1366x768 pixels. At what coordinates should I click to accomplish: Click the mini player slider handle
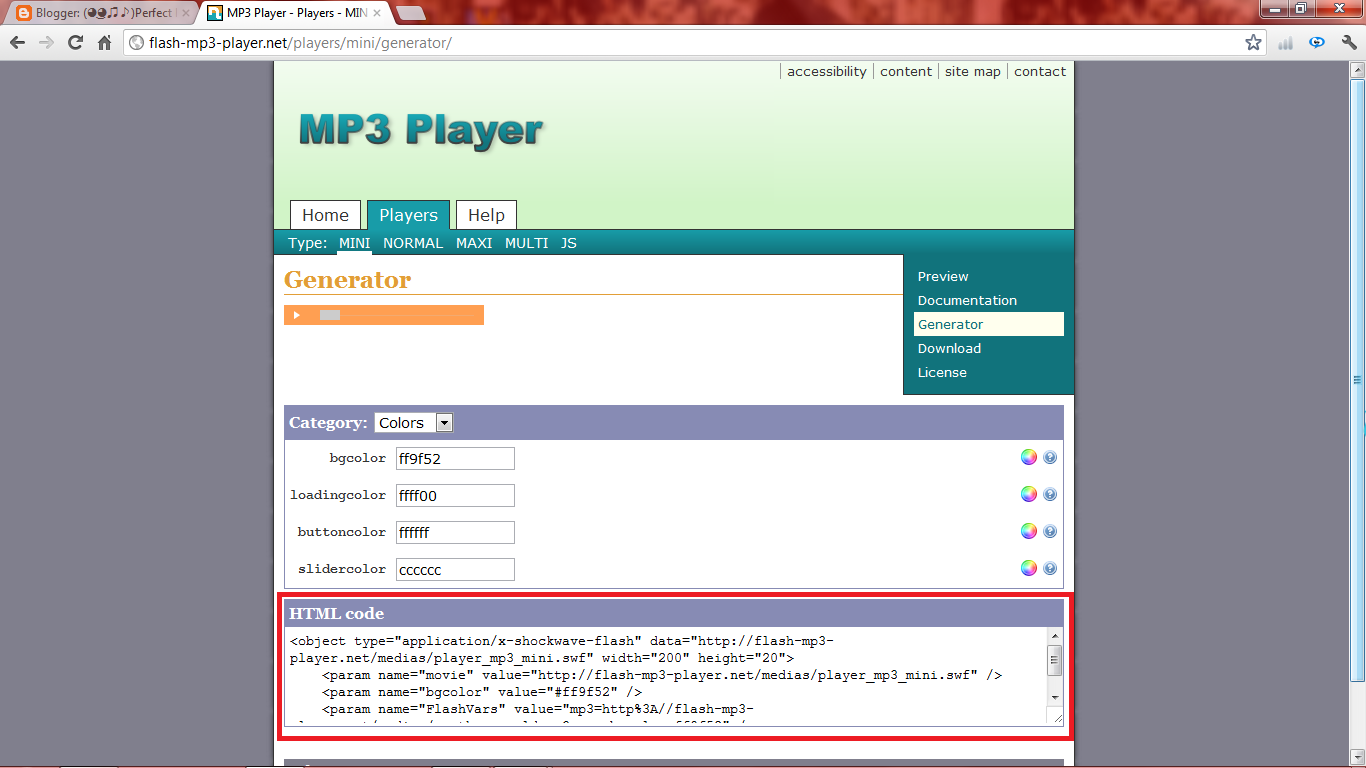[x=330, y=315]
